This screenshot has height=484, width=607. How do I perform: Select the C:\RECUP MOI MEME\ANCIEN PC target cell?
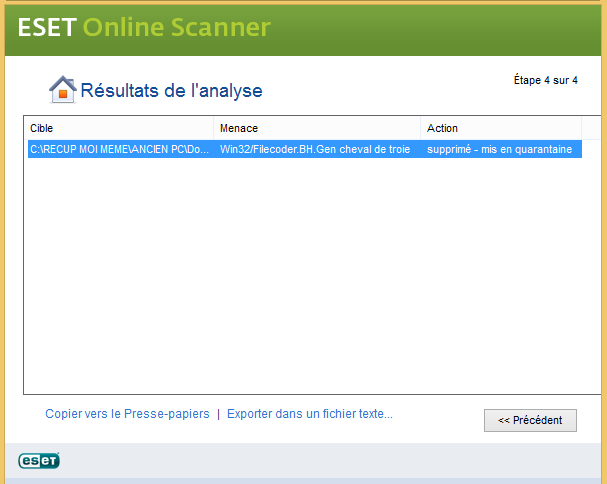click(120, 149)
